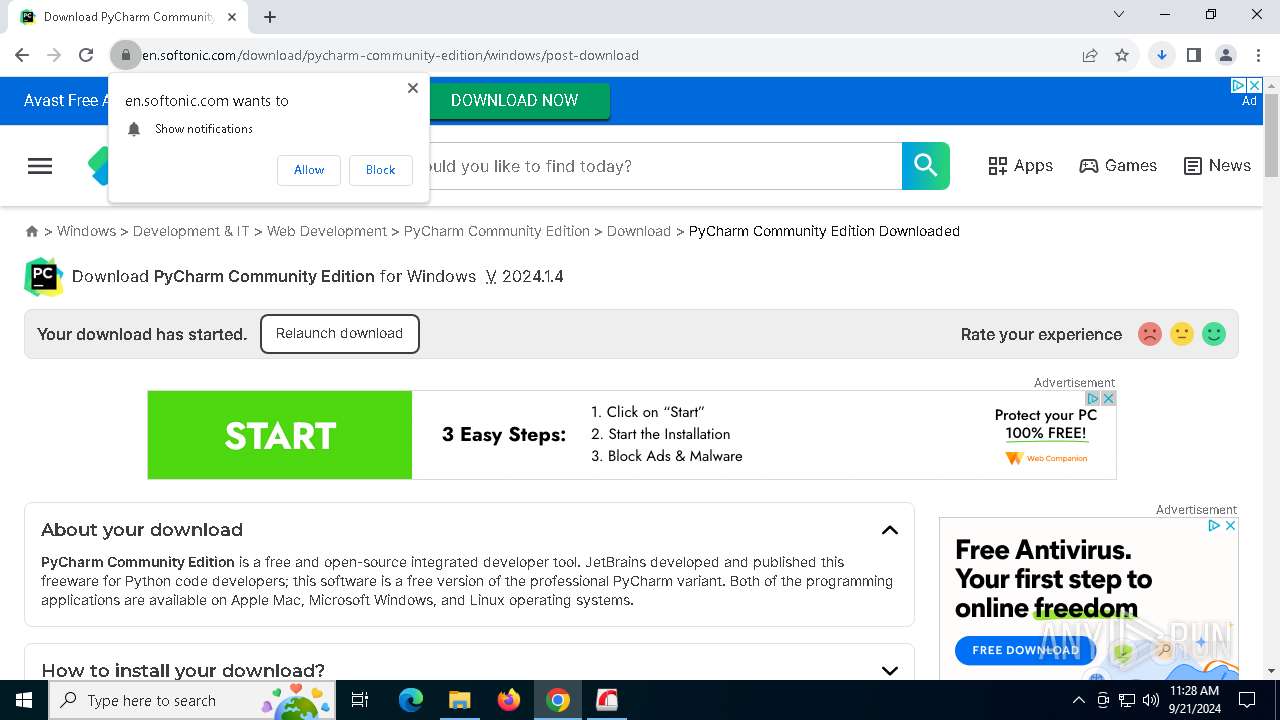The height and width of the screenshot is (720, 1280).
Task: Reload the Softonic page
Action: click(x=86, y=55)
